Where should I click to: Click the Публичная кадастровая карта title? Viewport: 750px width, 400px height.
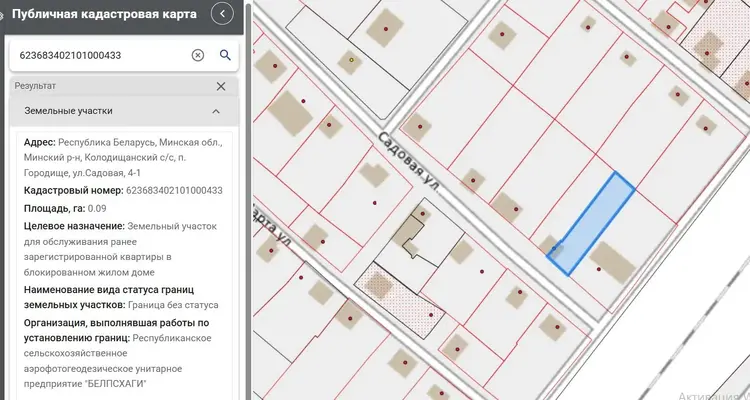tap(104, 14)
